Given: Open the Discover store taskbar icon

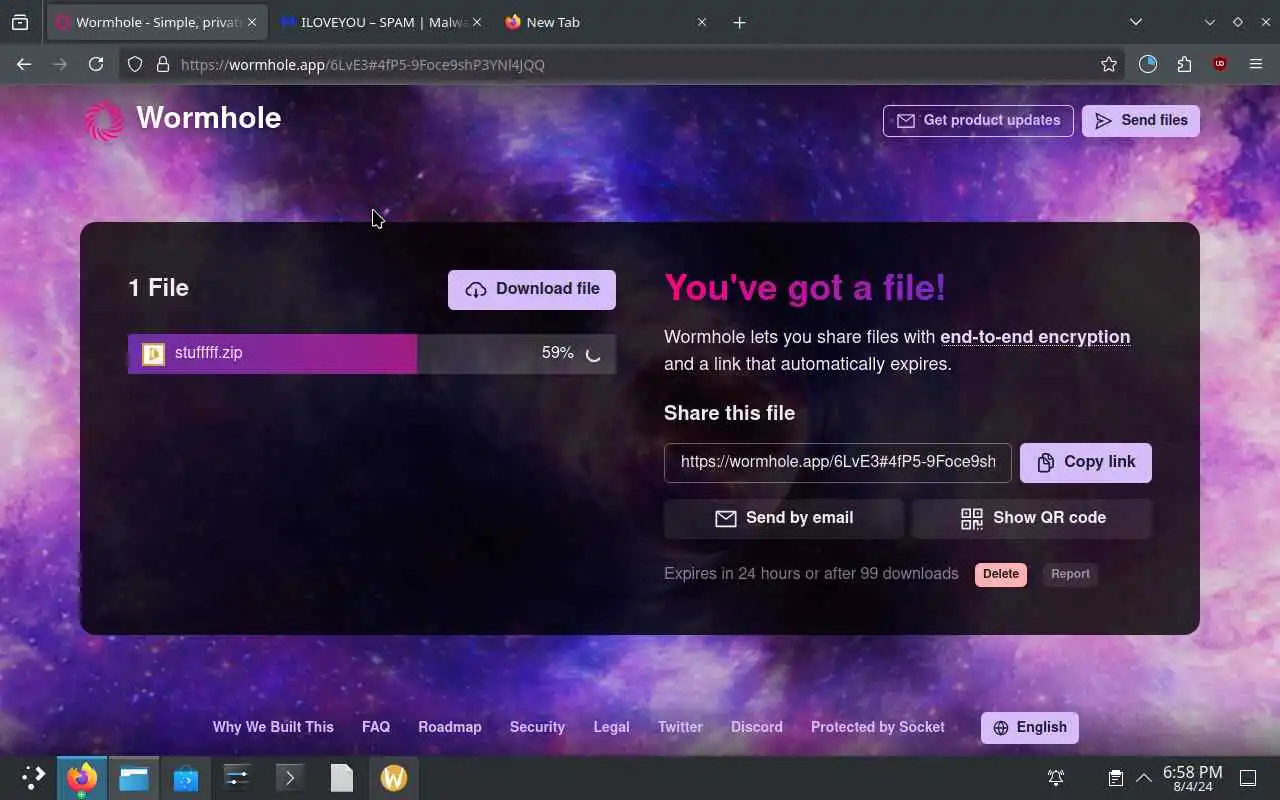Looking at the screenshot, I should 186,778.
